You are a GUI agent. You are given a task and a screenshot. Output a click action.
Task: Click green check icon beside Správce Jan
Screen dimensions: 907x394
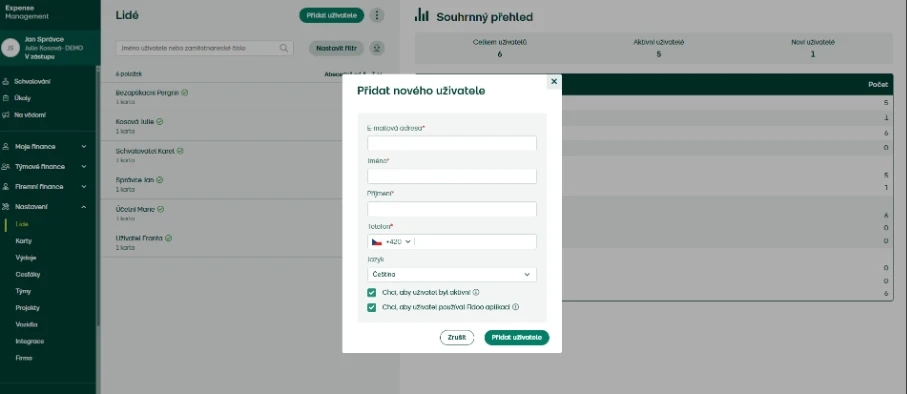pyautogui.click(x=160, y=180)
